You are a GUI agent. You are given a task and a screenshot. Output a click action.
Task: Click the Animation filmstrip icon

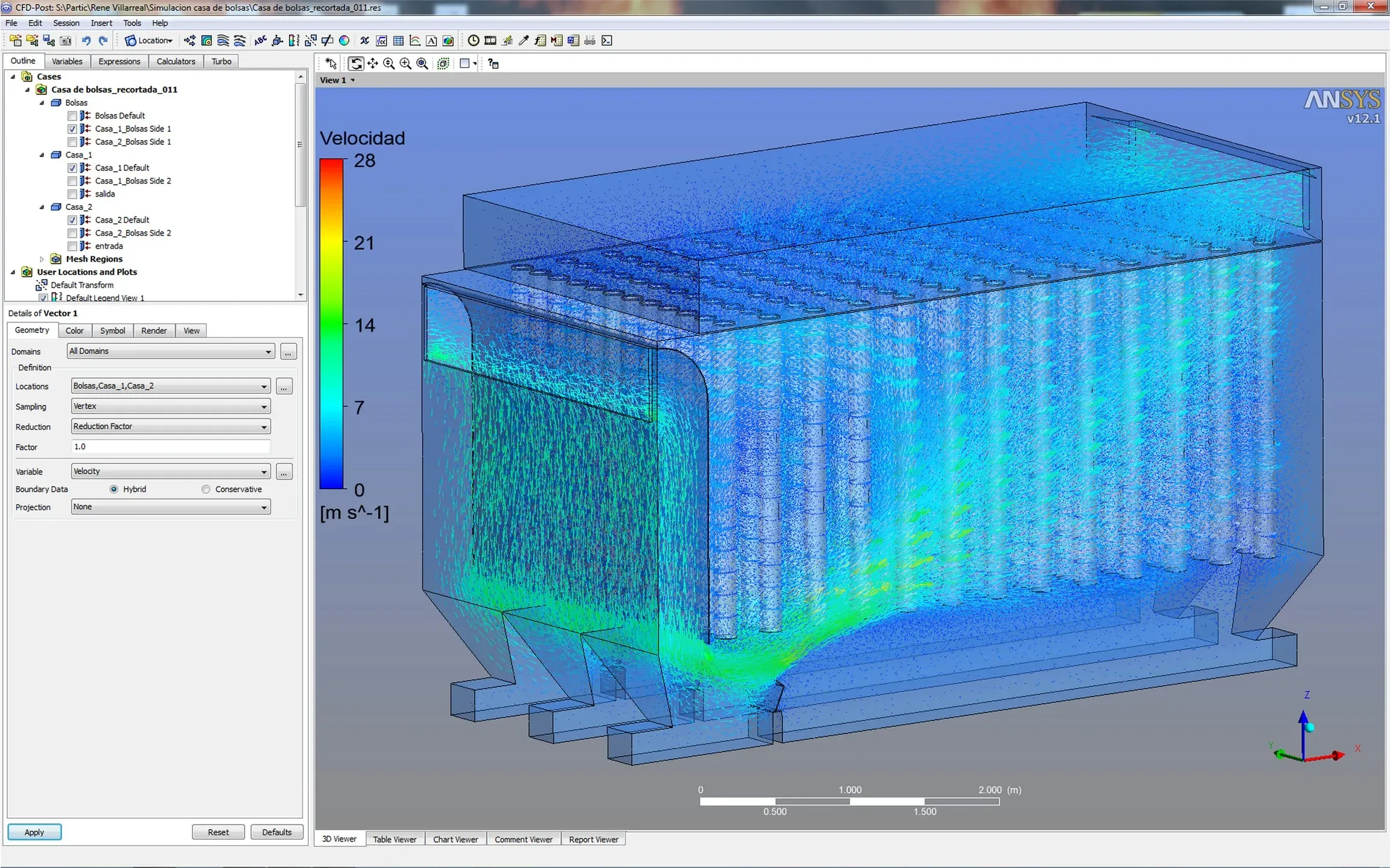pyautogui.click(x=490, y=40)
